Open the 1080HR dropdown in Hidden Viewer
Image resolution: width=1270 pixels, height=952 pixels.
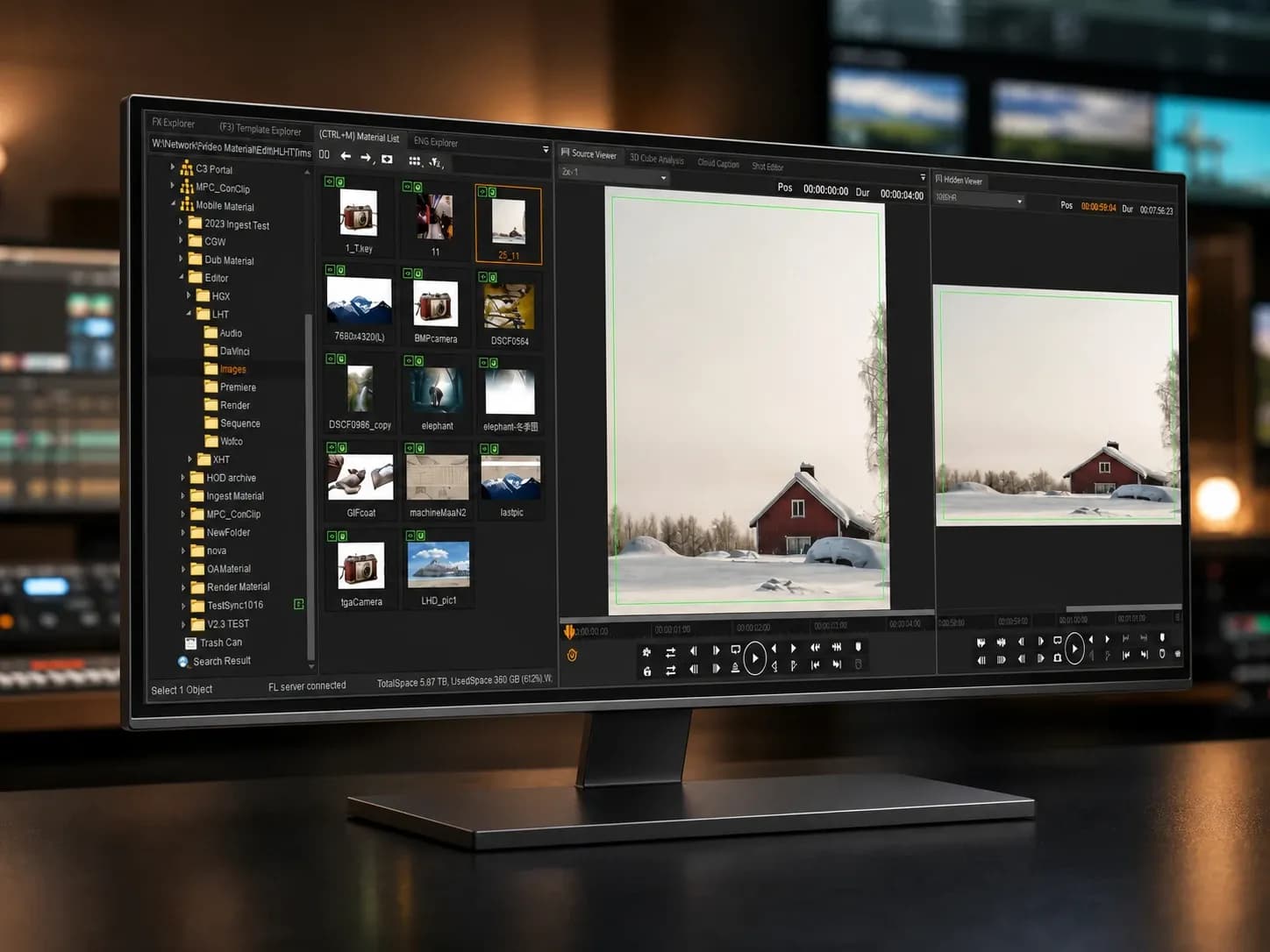[979, 199]
